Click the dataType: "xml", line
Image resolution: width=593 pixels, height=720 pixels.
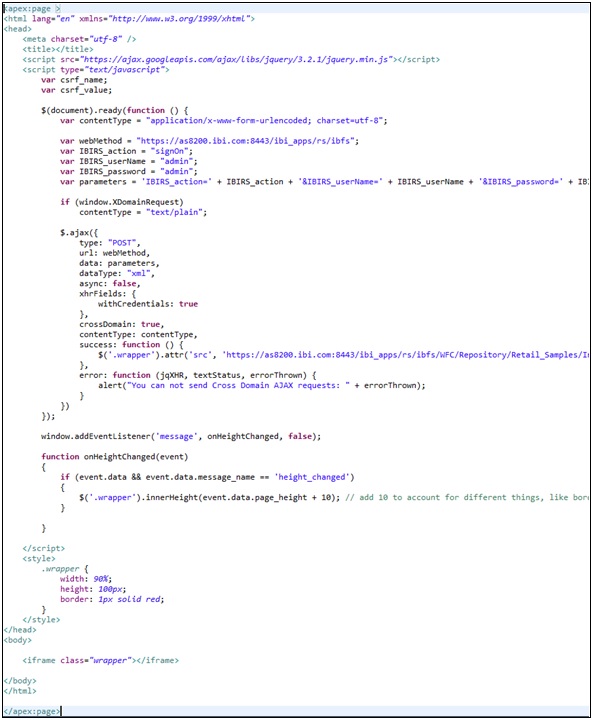point(117,273)
